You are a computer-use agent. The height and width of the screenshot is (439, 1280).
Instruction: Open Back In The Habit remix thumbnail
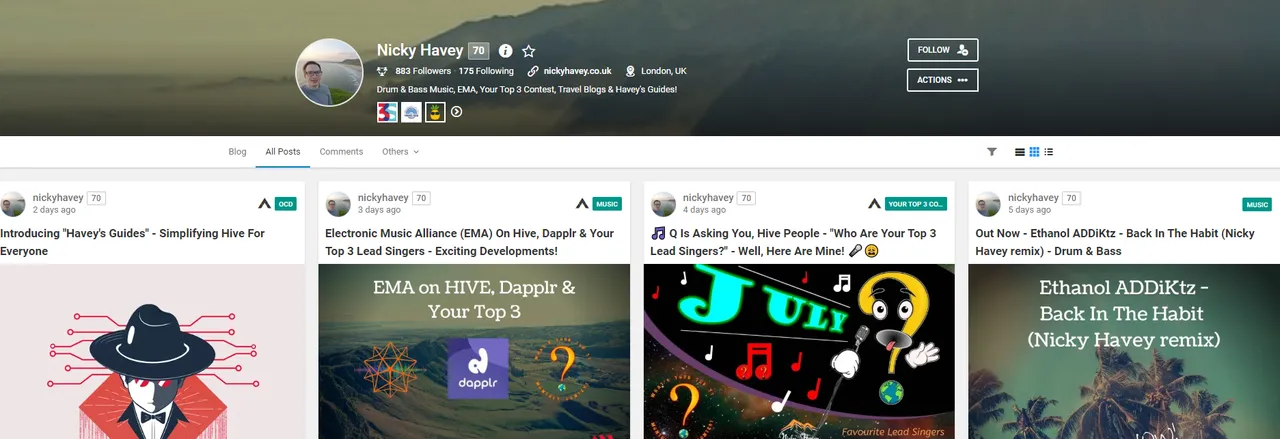point(1124,351)
